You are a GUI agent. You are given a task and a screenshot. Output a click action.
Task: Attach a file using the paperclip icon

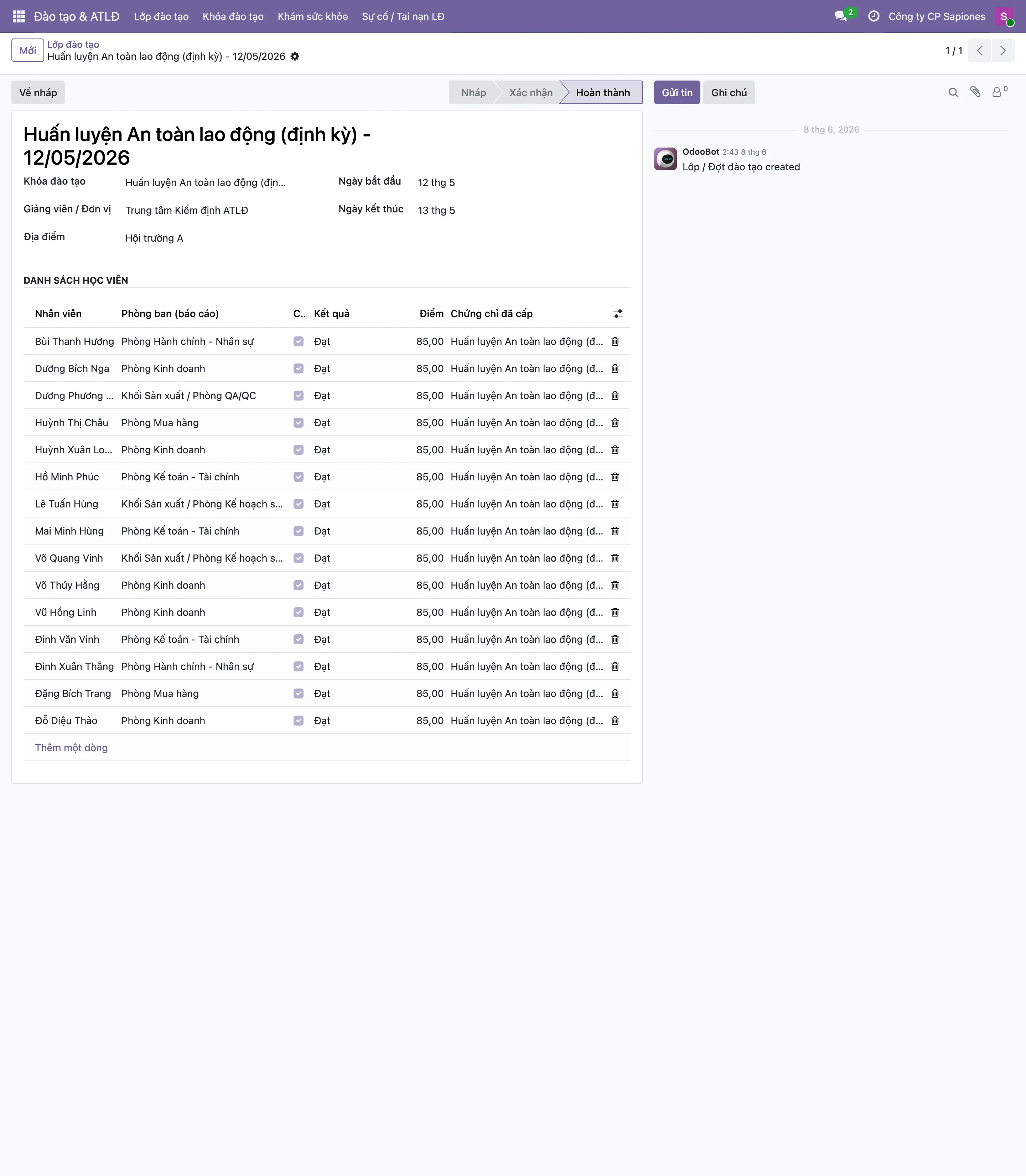pos(976,92)
